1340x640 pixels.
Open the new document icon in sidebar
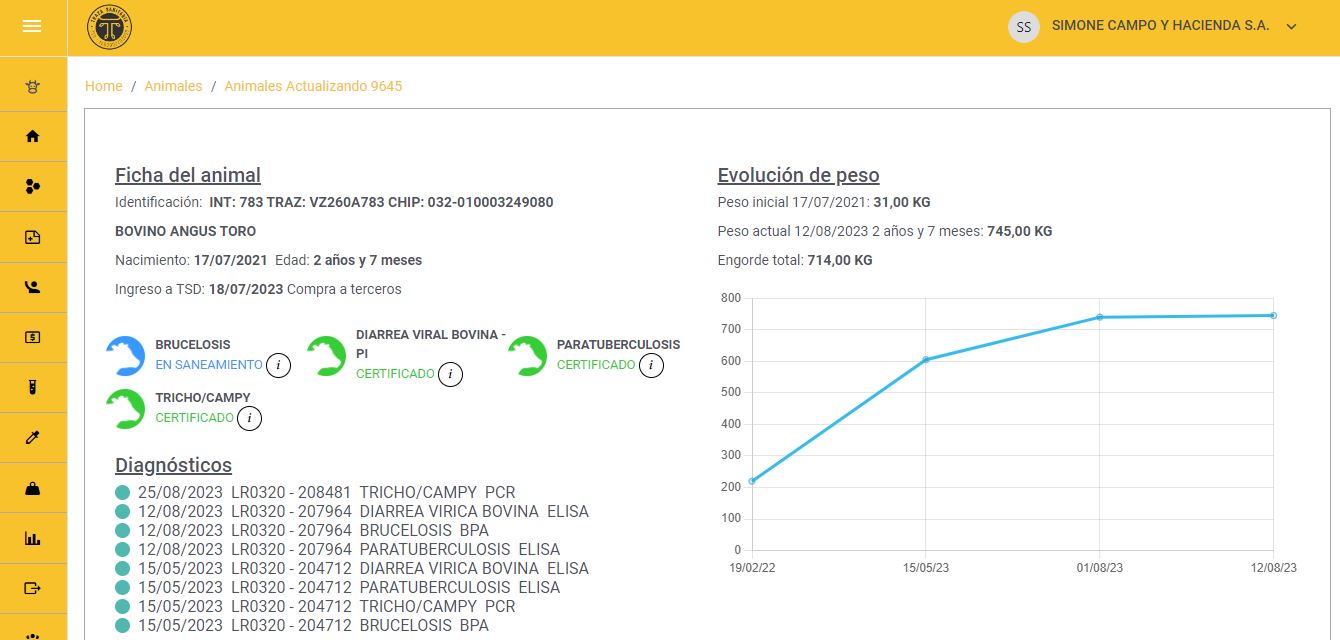(x=34, y=237)
